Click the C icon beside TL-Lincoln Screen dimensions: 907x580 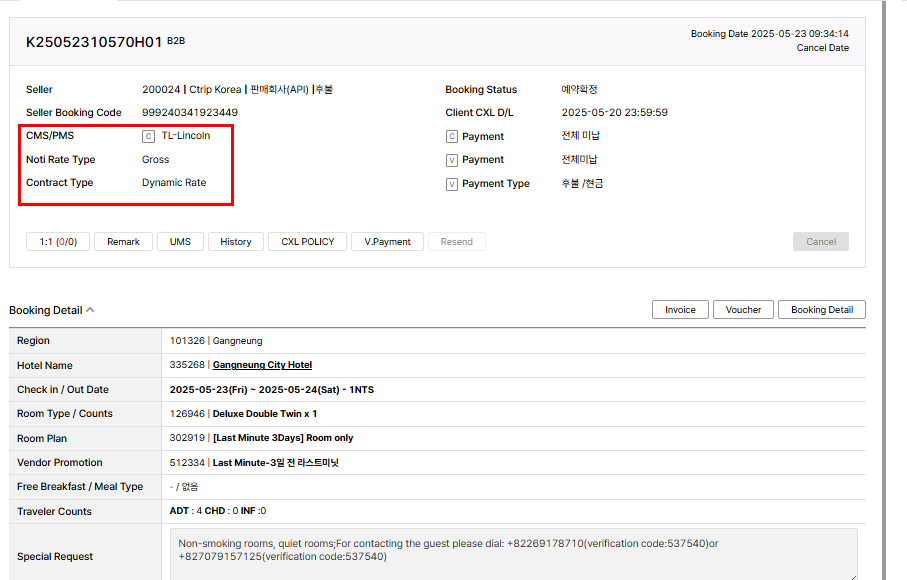[x=149, y=136]
